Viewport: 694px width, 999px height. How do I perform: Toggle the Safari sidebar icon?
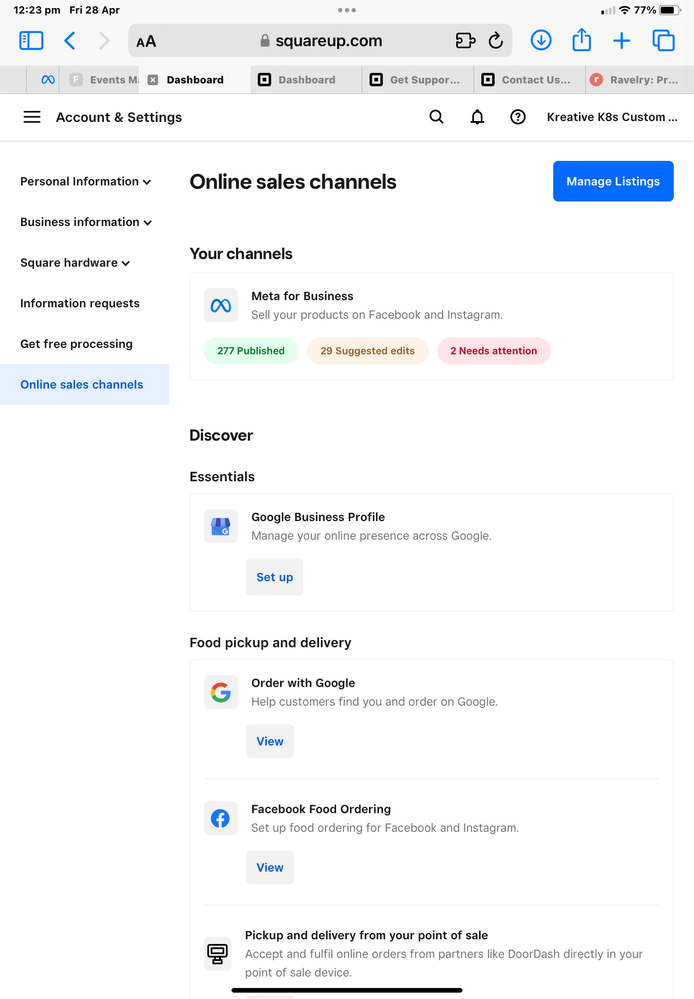tap(31, 41)
